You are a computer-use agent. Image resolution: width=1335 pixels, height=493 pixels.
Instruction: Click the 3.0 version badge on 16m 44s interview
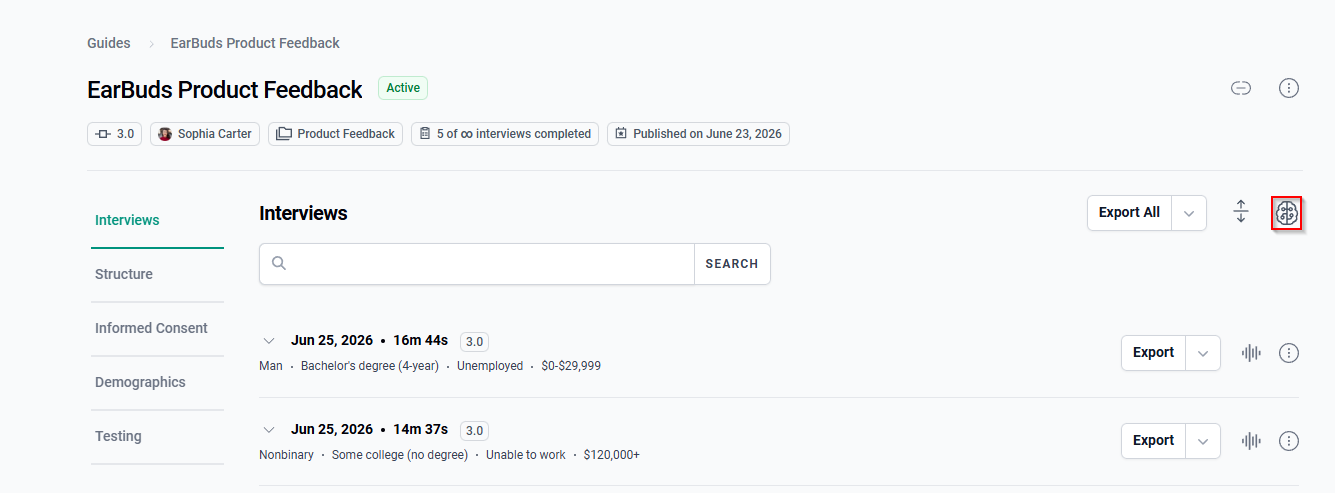pyautogui.click(x=474, y=342)
